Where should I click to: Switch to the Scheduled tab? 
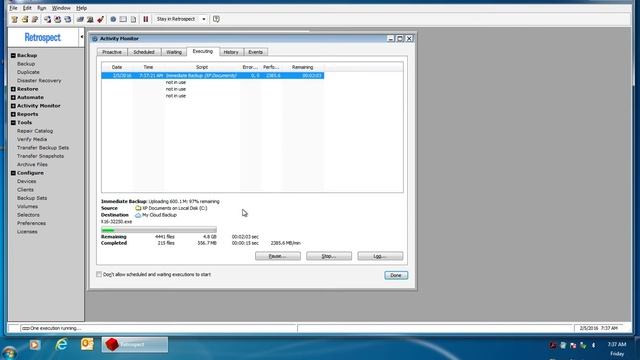(144, 52)
